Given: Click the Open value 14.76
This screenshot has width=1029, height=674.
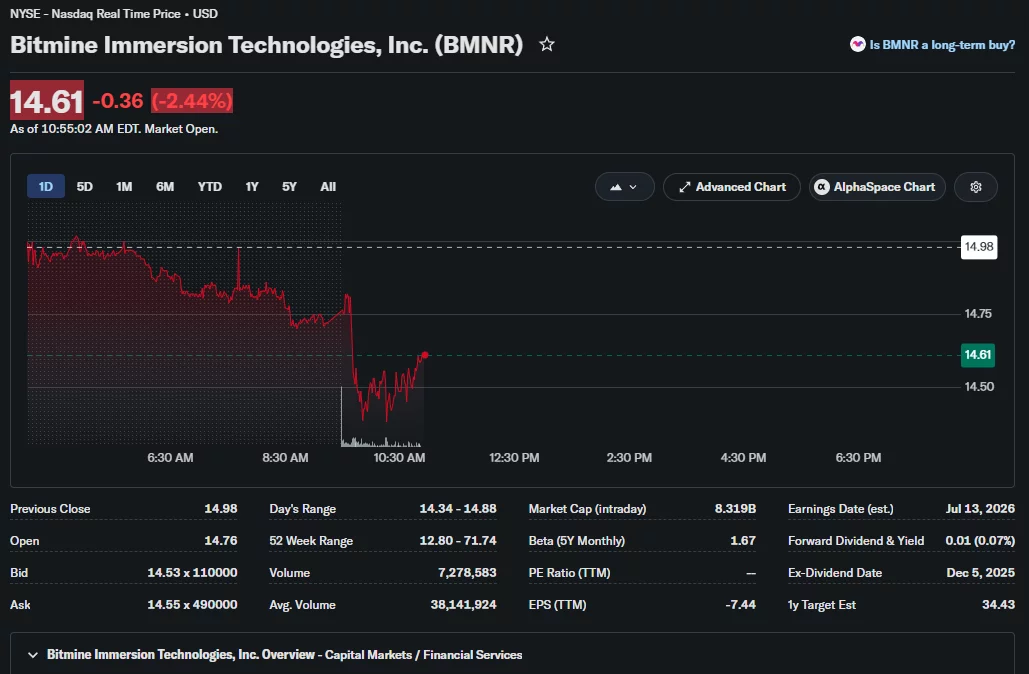Looking at the screenshot, I should click(220, 541).
